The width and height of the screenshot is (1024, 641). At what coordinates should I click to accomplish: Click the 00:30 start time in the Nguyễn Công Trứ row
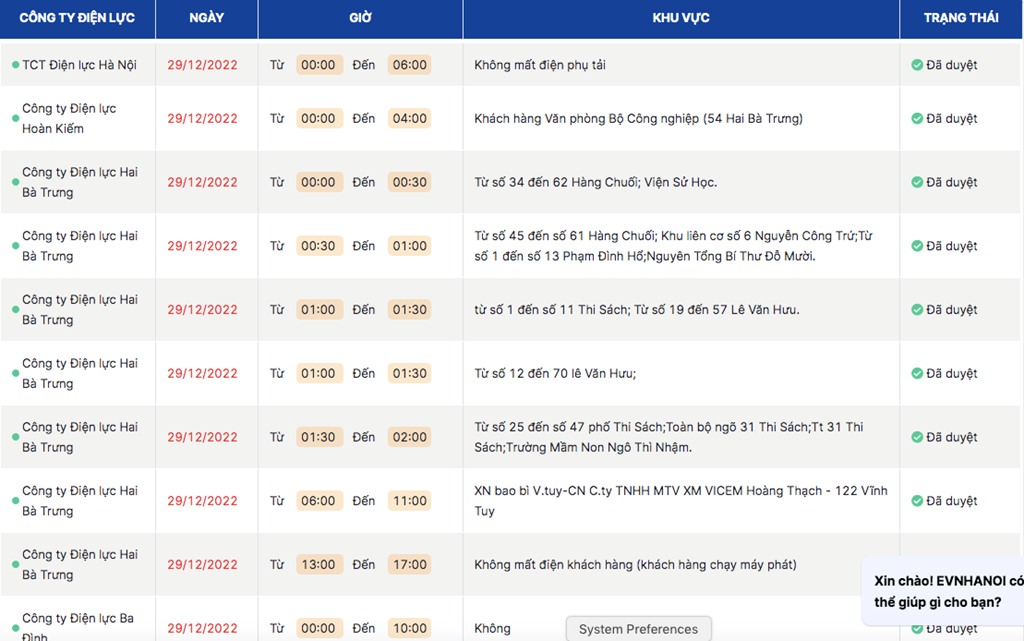[318, 246]
